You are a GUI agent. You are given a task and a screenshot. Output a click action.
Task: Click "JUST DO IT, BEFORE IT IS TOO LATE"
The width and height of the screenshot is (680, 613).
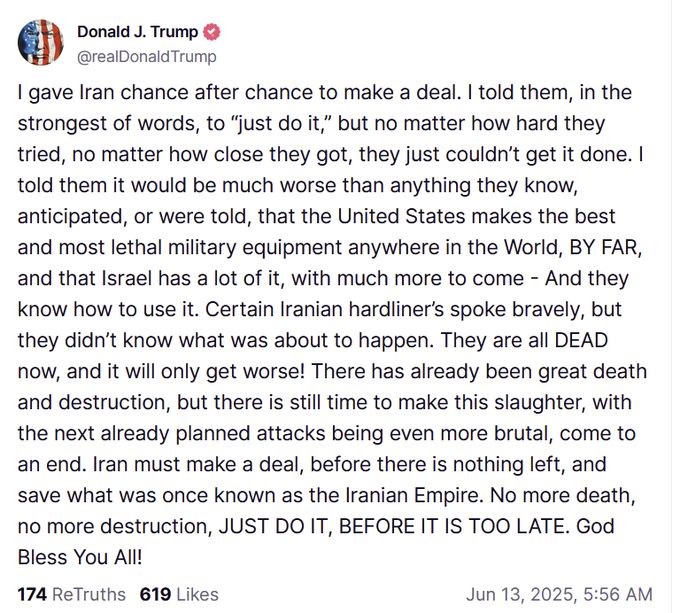392,526
